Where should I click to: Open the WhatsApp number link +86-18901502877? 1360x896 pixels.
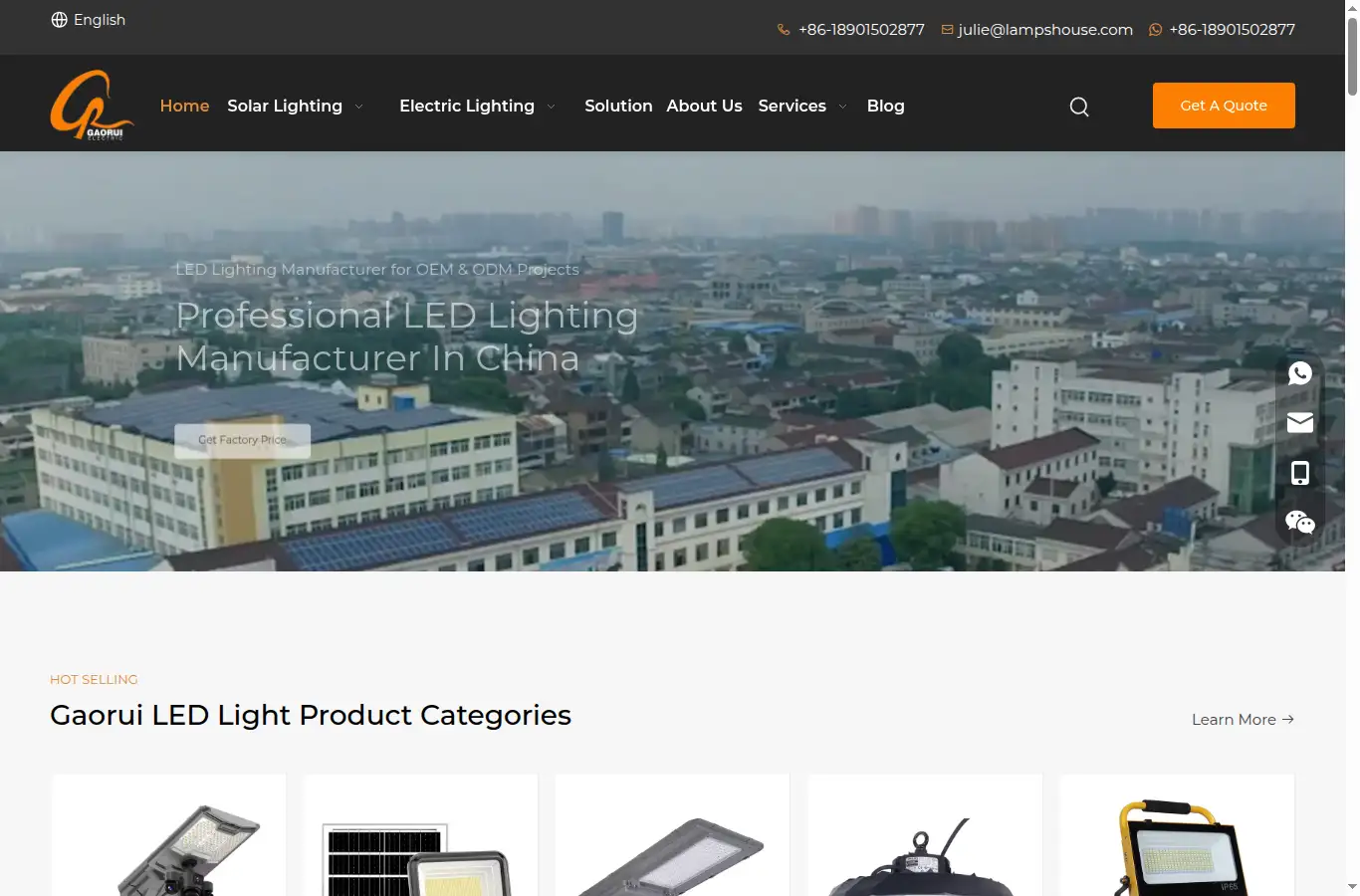coord(1233,30)
